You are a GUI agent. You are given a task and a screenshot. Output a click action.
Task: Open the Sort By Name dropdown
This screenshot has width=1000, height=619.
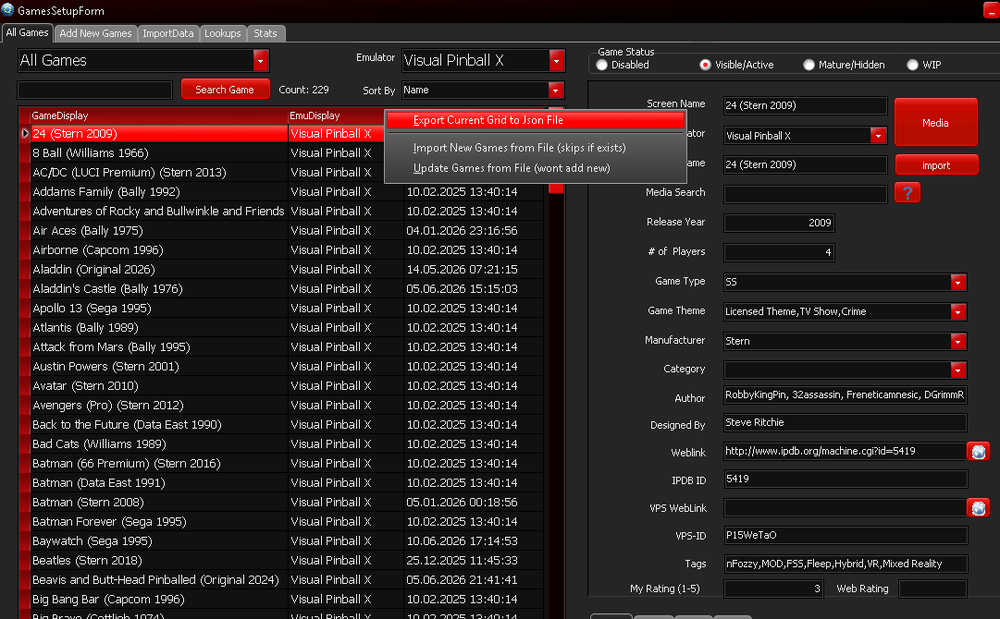click(x=555, y=91)
